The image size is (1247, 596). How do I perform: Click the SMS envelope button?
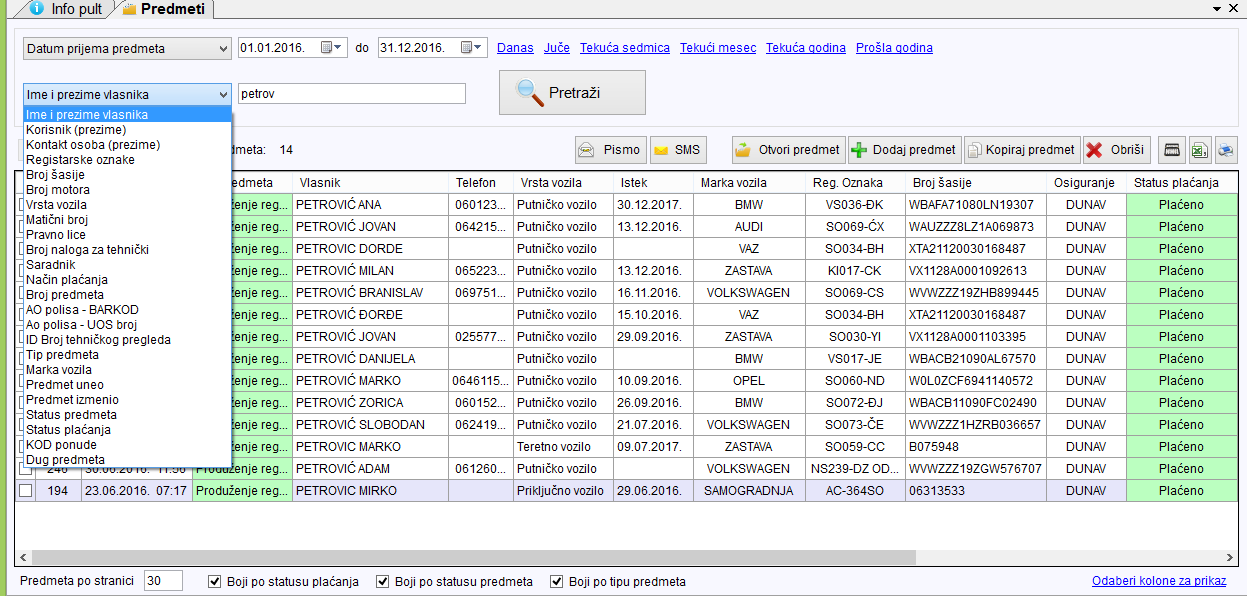pyautogui.click(x=678, y=150)
